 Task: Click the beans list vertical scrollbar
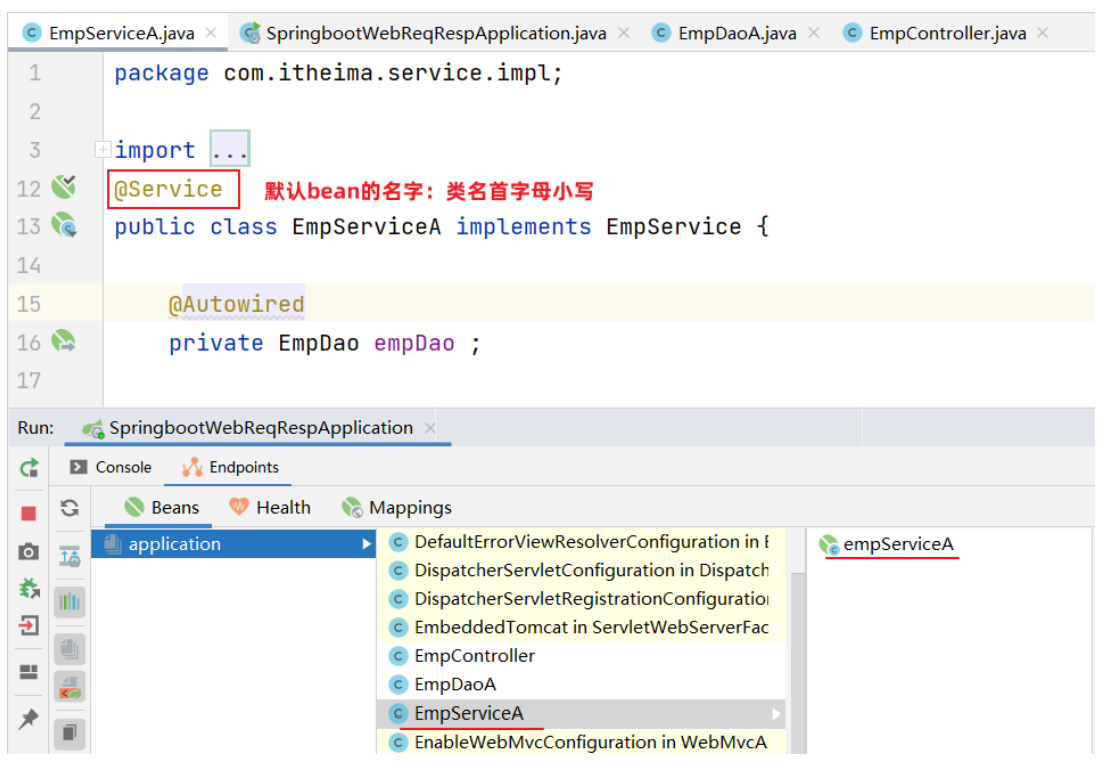tap(798, 661)
